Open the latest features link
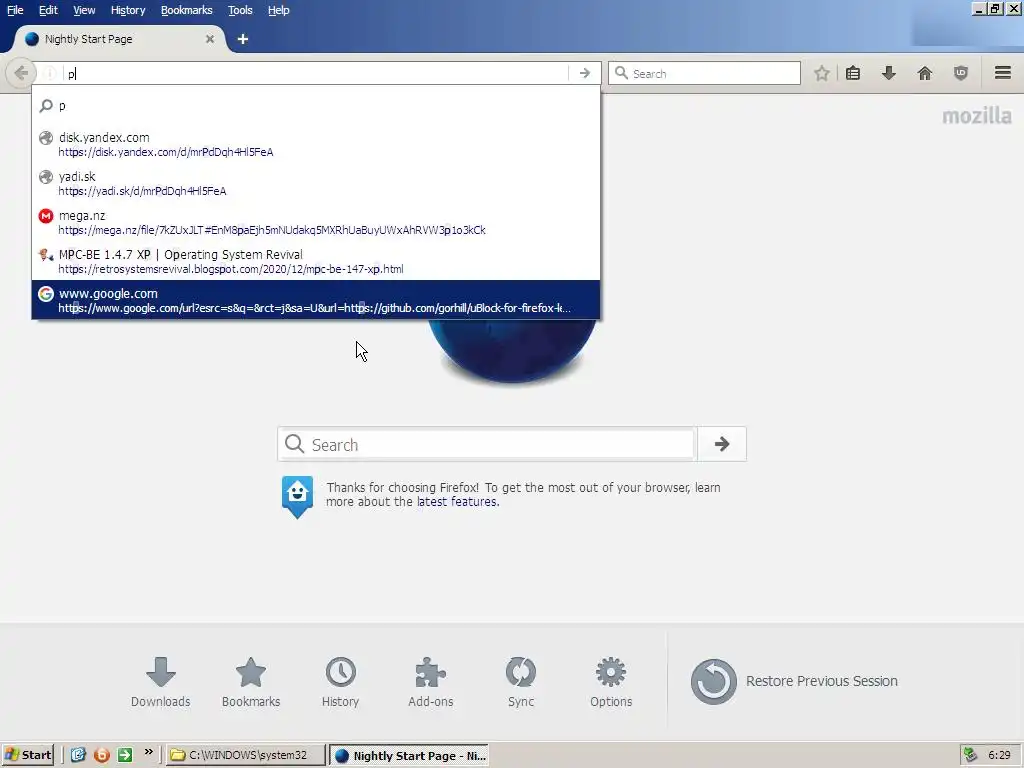This screenshot has width=1024, height=768. 457,502
